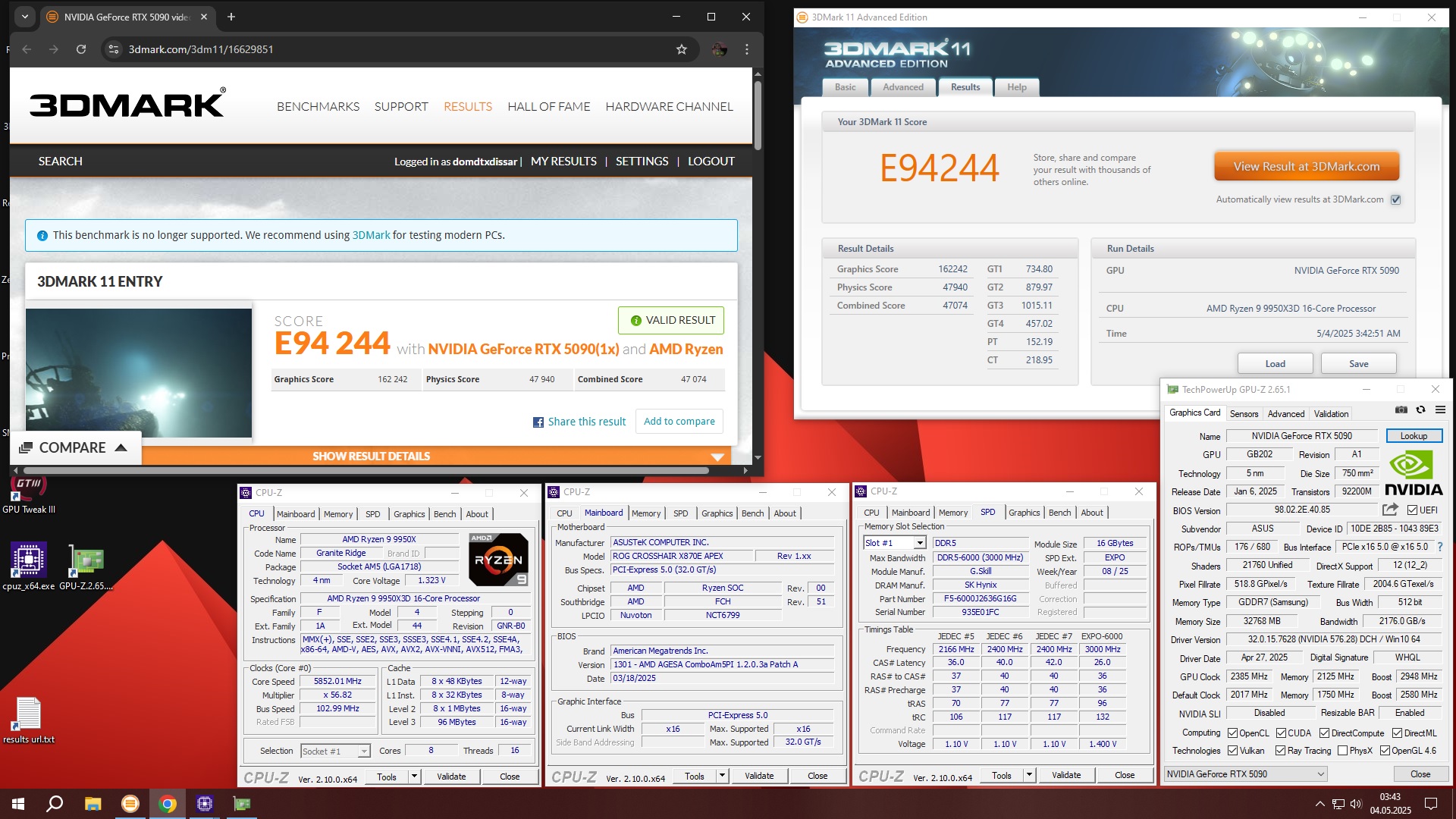Open the GPU-Z hamburger menu
1456x819 pixels.
[1440, 409]
